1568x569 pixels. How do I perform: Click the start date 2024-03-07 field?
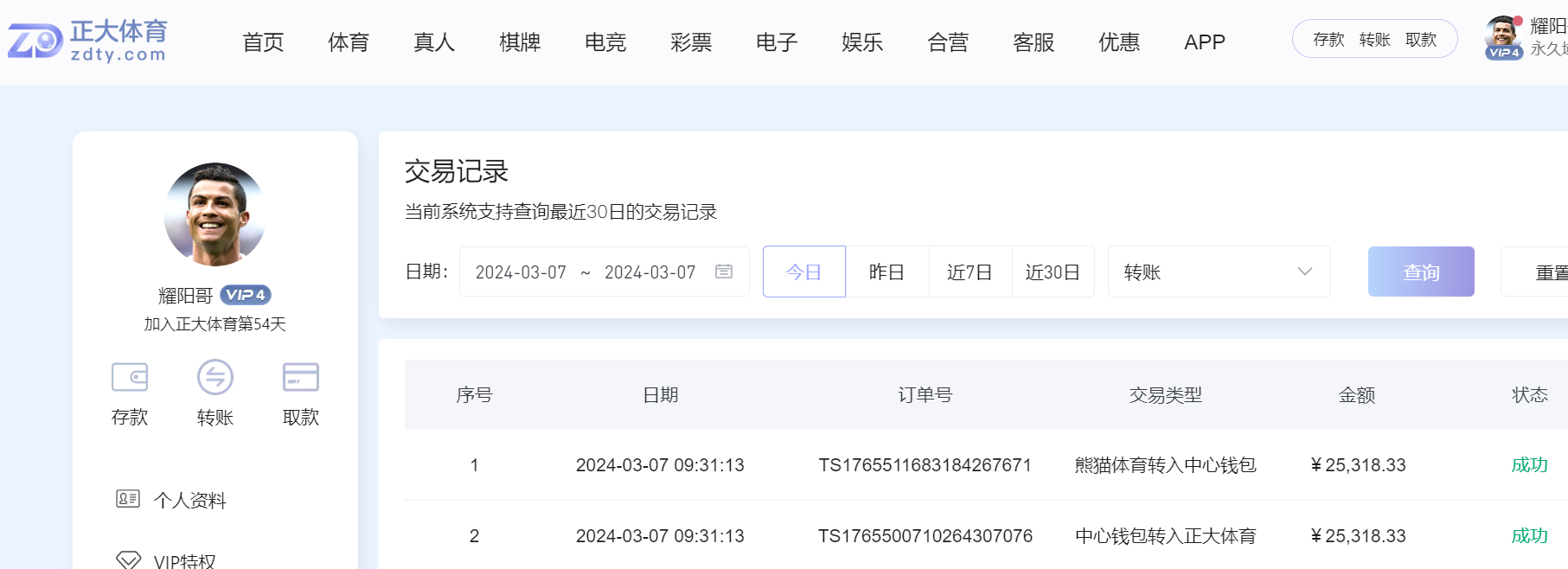coord(521,272)
